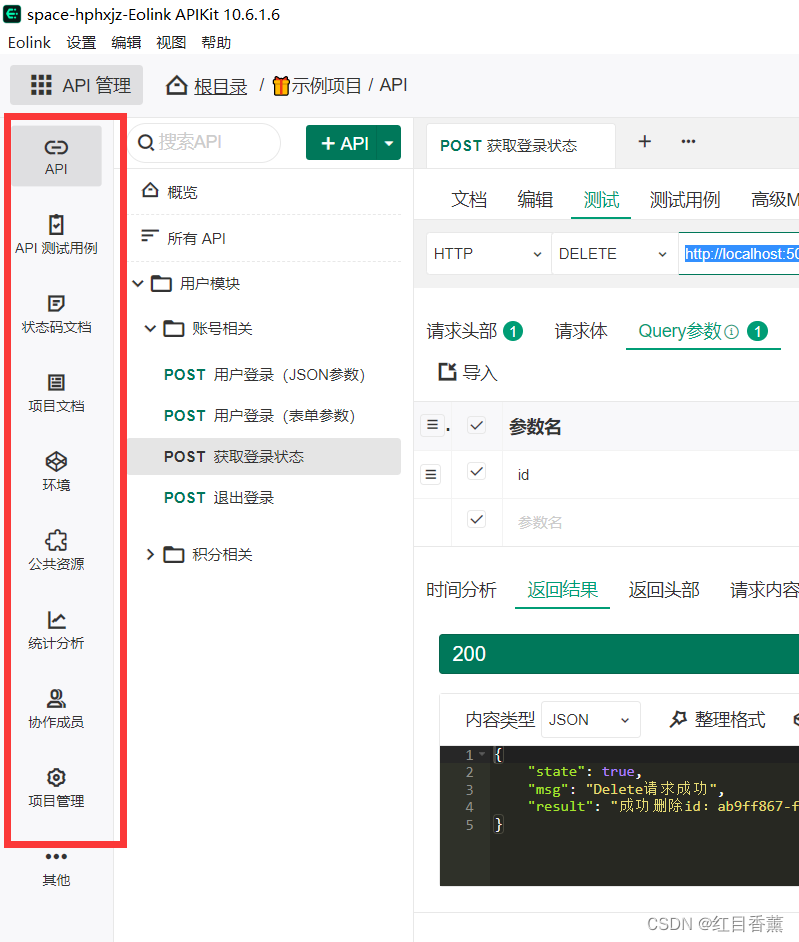Click the 根目录 home icon

pos(177,85)
